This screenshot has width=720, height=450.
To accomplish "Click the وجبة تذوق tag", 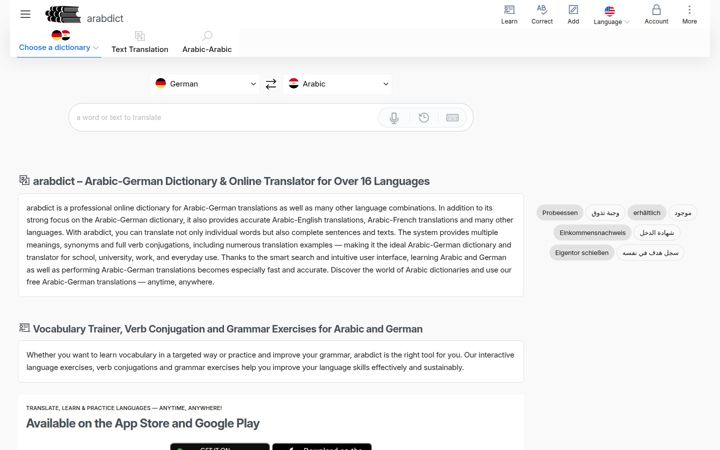I will [x=605, y=213].
